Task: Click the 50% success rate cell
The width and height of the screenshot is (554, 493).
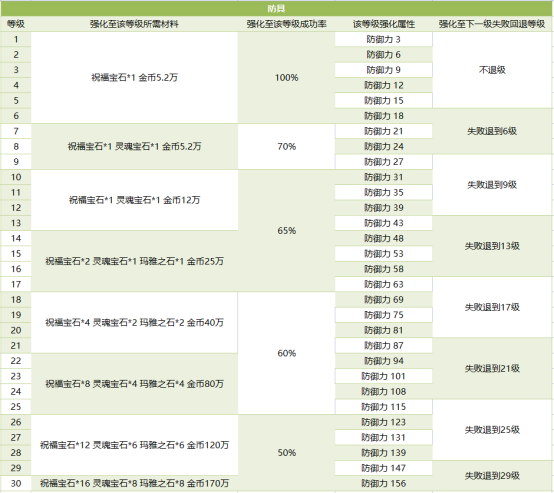Action: (x=286, y=453)
